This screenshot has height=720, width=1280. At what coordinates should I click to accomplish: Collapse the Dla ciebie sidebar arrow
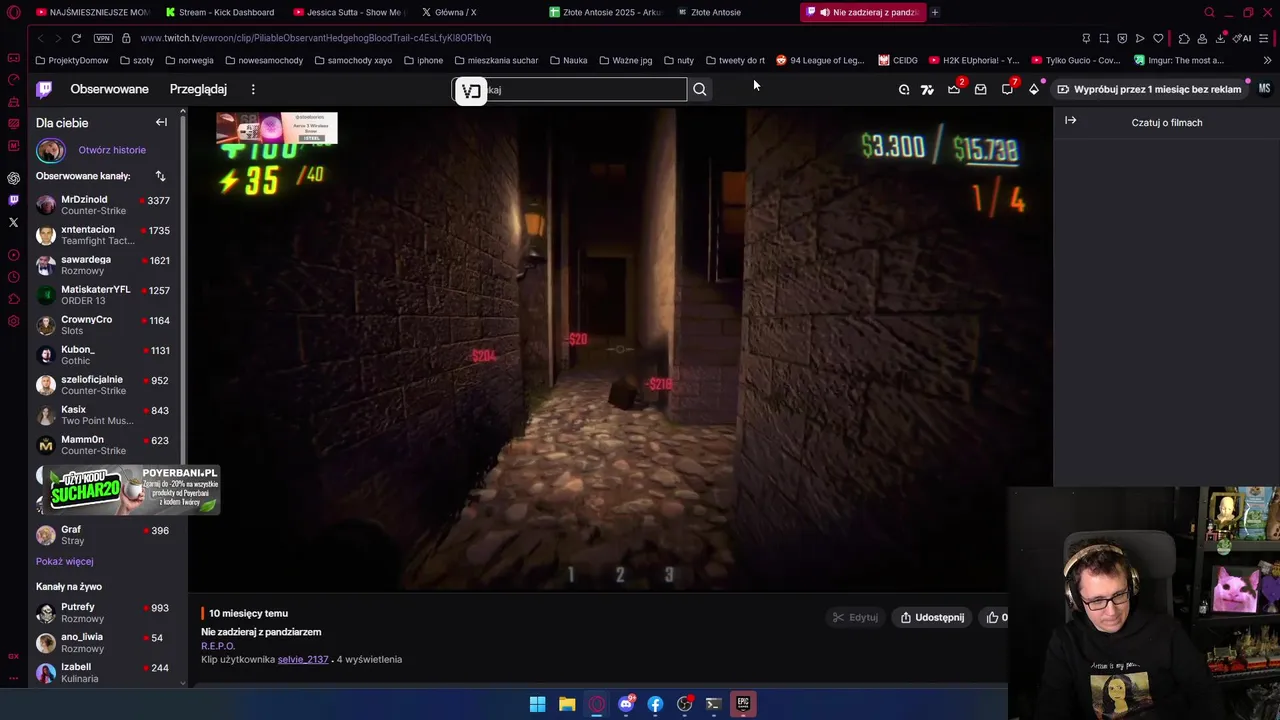(161, 122)
